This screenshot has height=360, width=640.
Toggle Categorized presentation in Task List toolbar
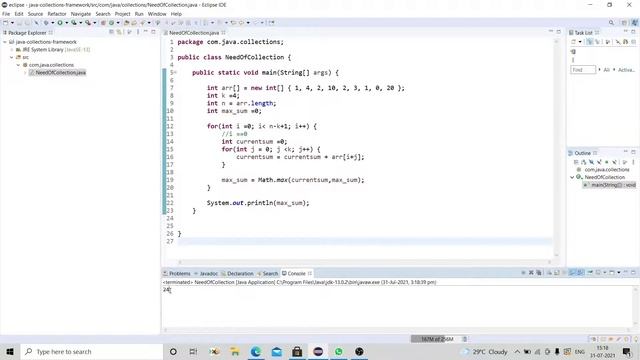click(589, 42)
